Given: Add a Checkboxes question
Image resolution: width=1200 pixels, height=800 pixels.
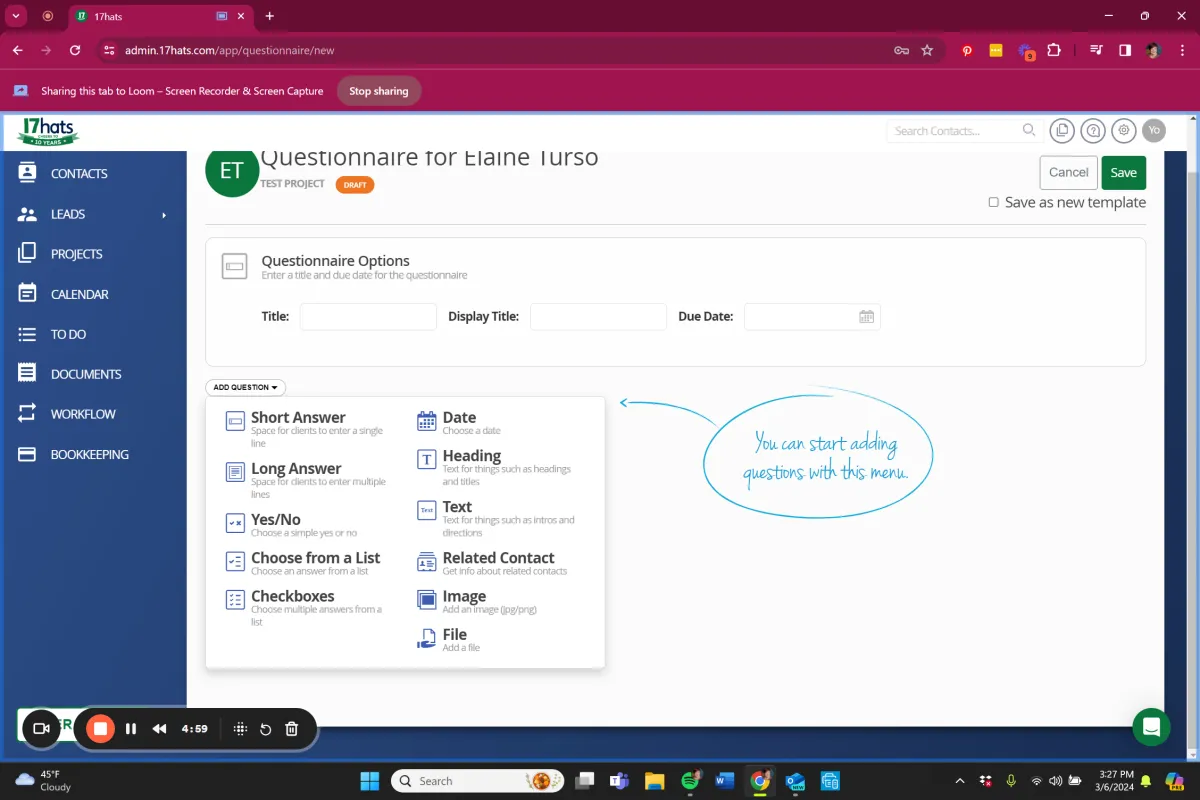Looking at the screenshot, I should click(x=306, y=608).
